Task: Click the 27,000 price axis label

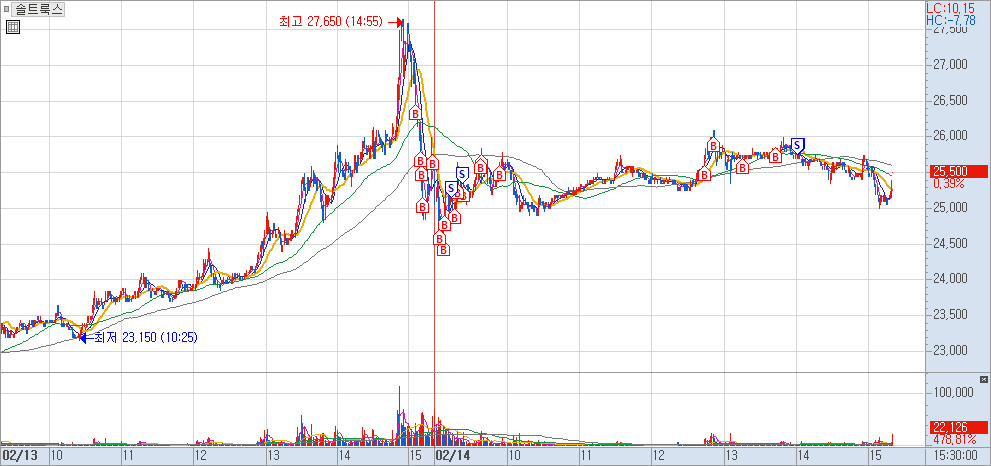Action: [950, 64]
